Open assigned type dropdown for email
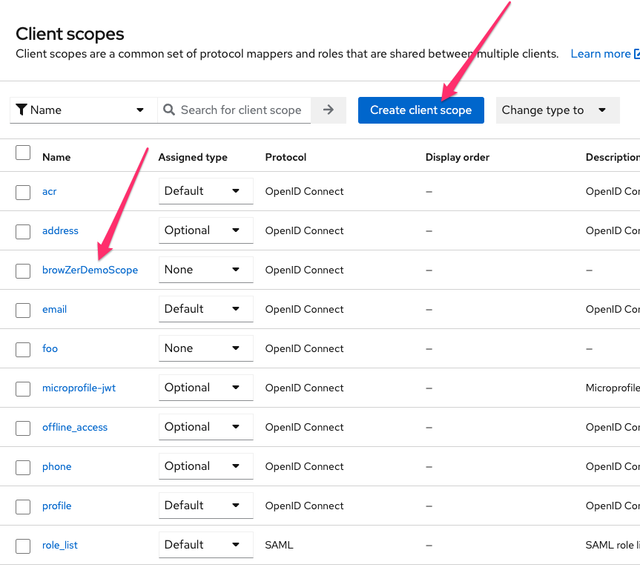This screenshot has height=578, width=640. [x=206, y=309]
